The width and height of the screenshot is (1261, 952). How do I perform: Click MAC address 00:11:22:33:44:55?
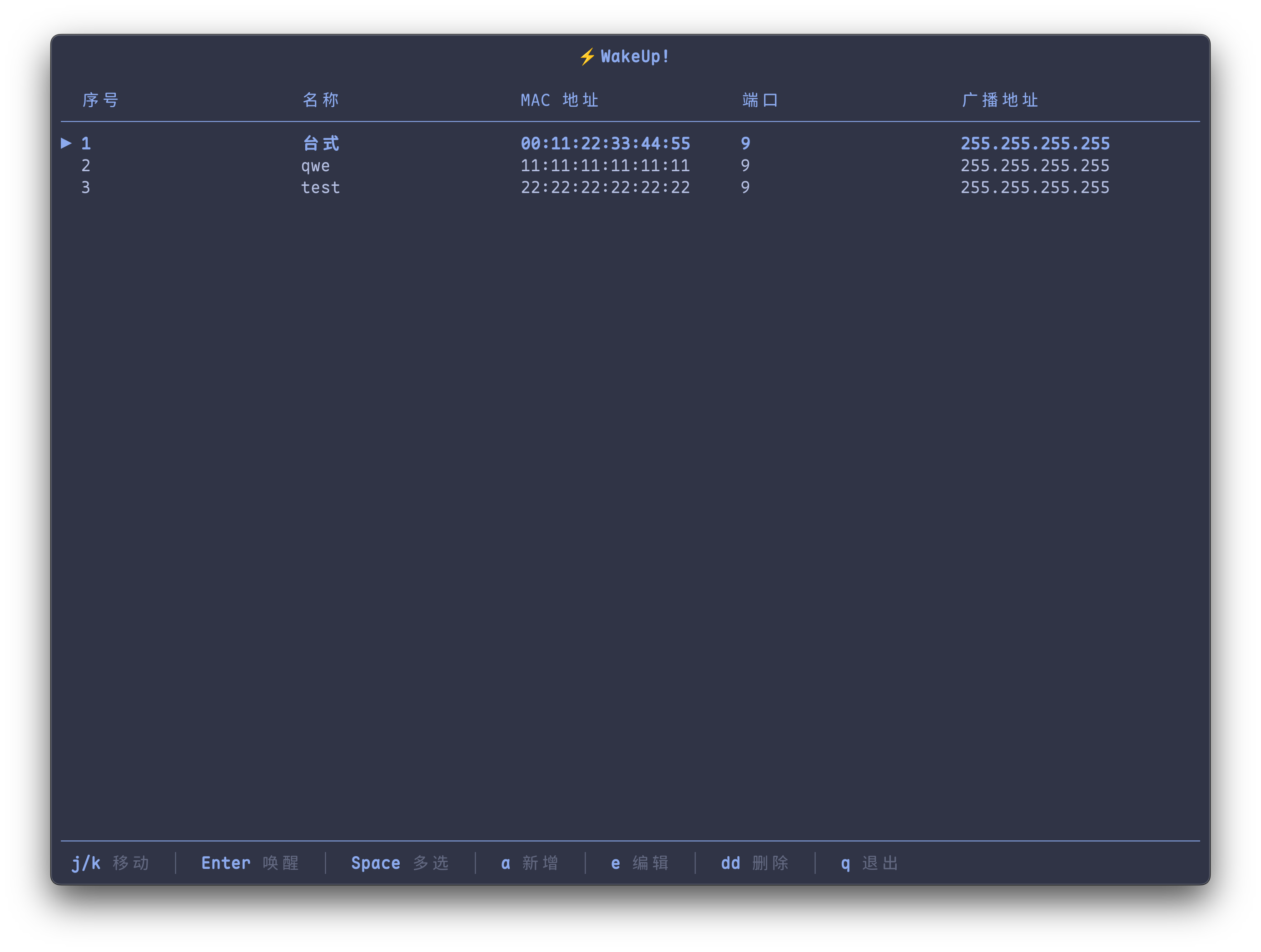pyautogui.click(x=606, y=144)
